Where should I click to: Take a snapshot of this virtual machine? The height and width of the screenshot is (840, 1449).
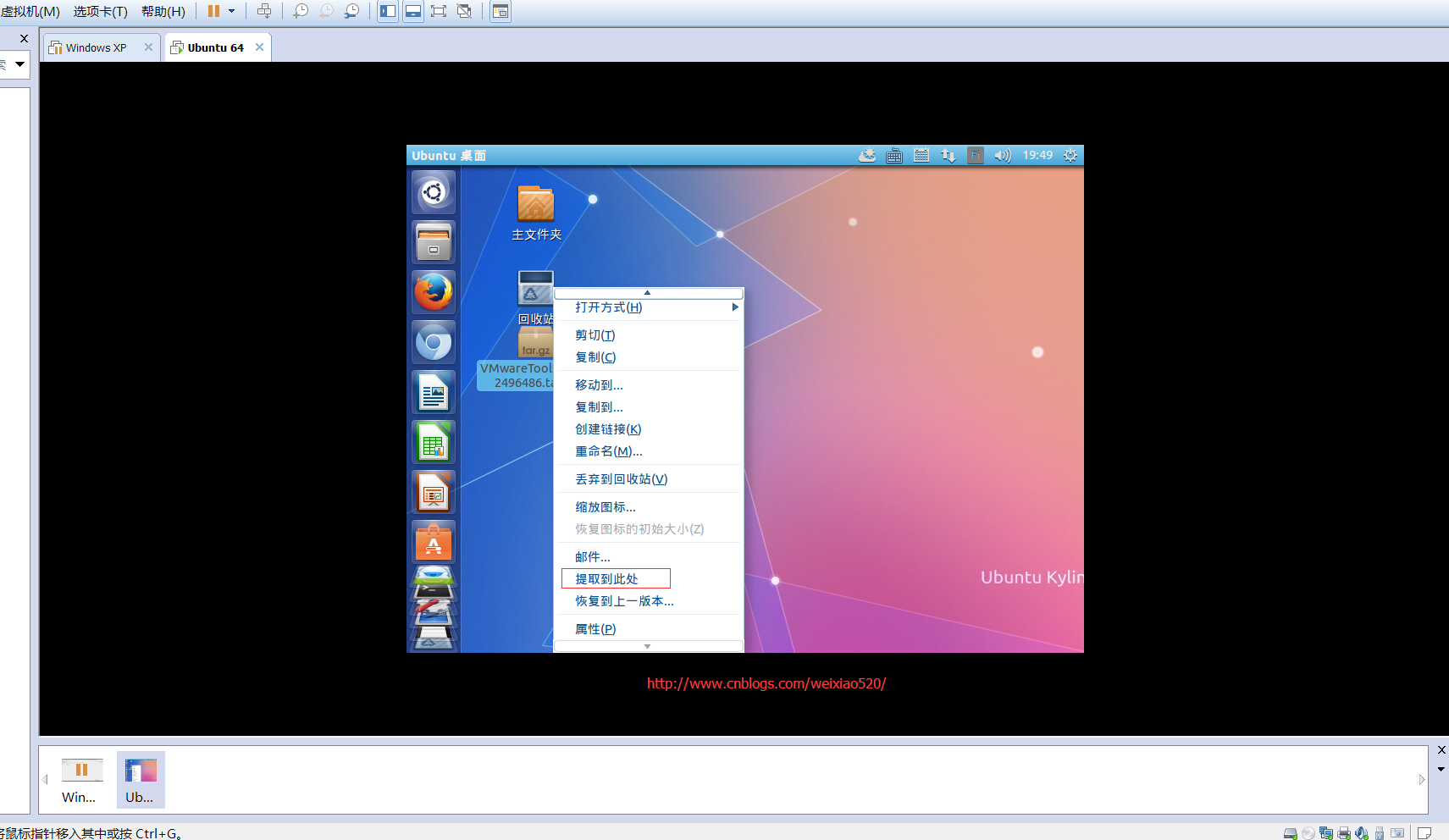coord(301,11)
